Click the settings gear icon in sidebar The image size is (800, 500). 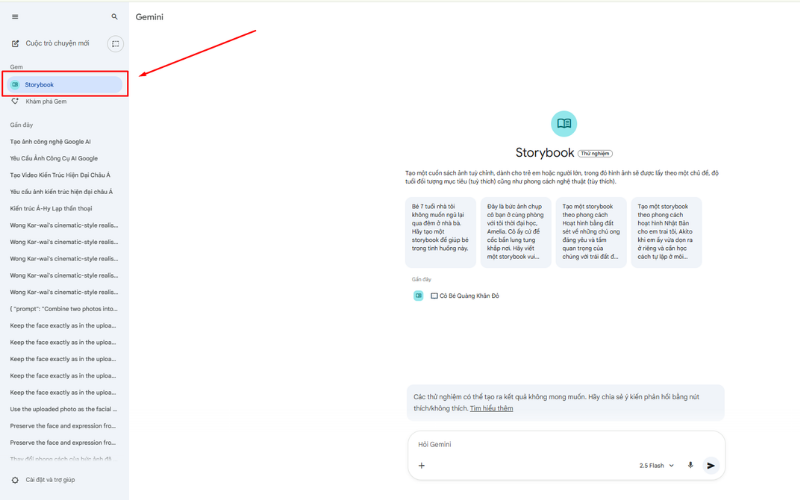(x=14, y=480)
